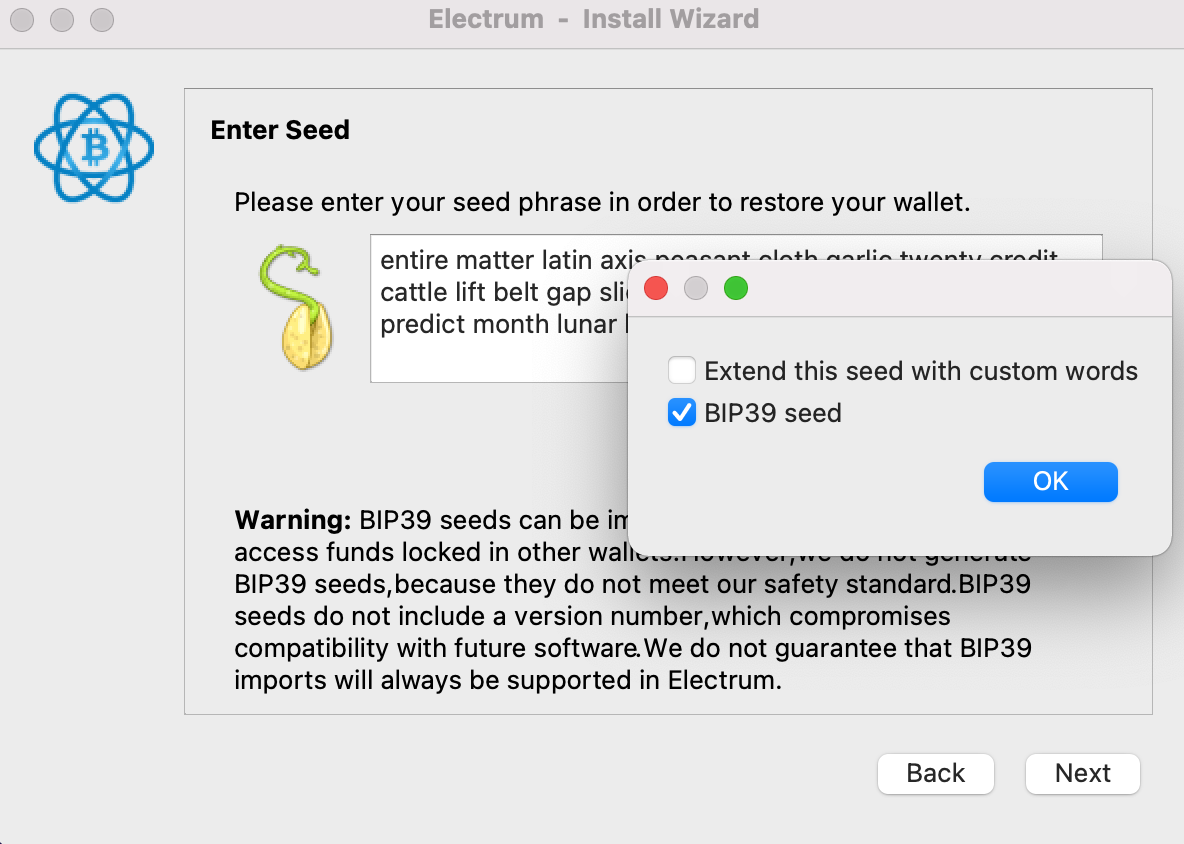Enable the Extend this seed with custom words checkbox
This screenshot has width=1184, height=844.
pyautogui.click(x=682, y=371)
